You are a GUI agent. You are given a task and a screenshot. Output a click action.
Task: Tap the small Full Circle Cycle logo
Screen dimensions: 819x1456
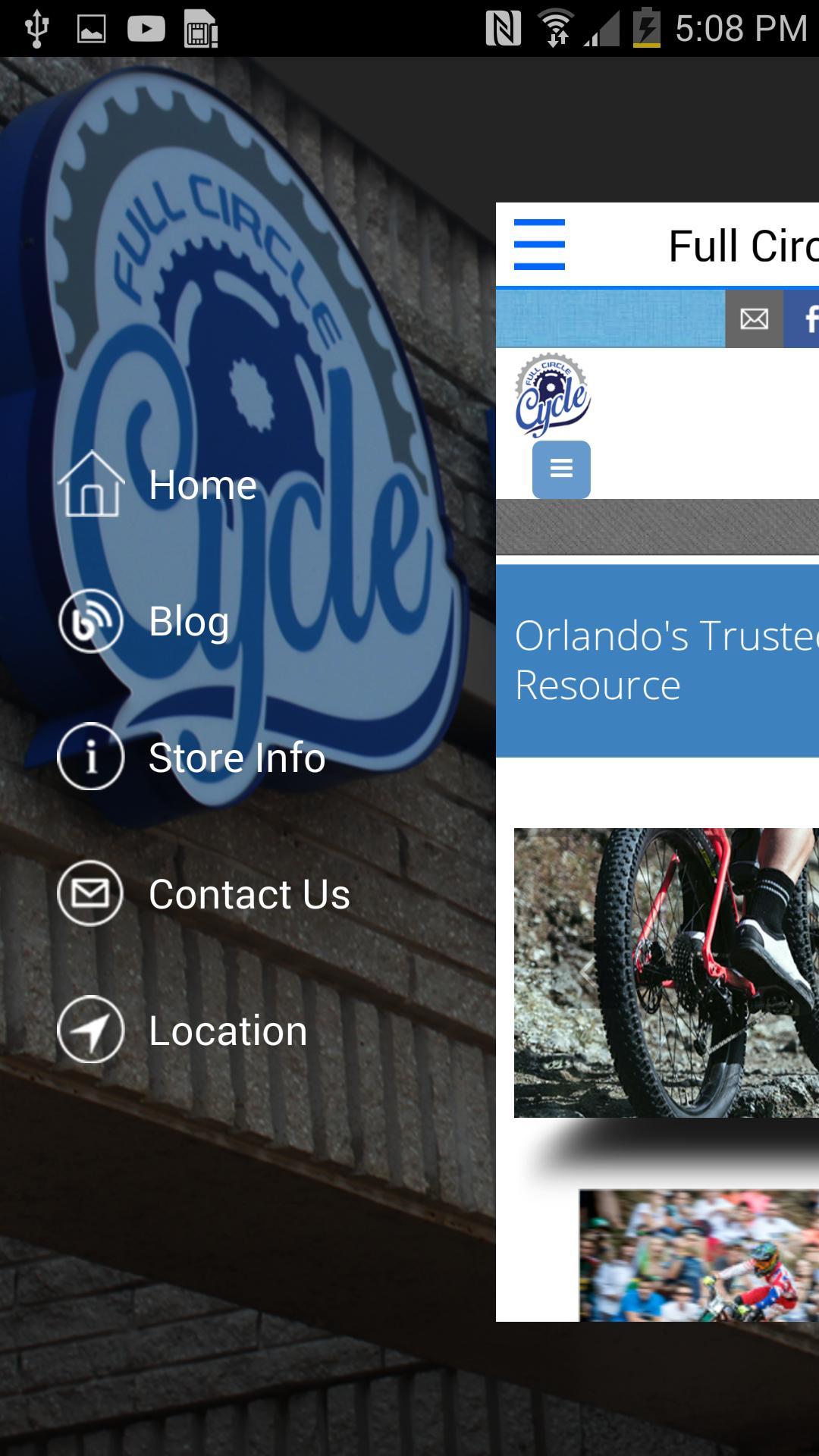[552, 394]
